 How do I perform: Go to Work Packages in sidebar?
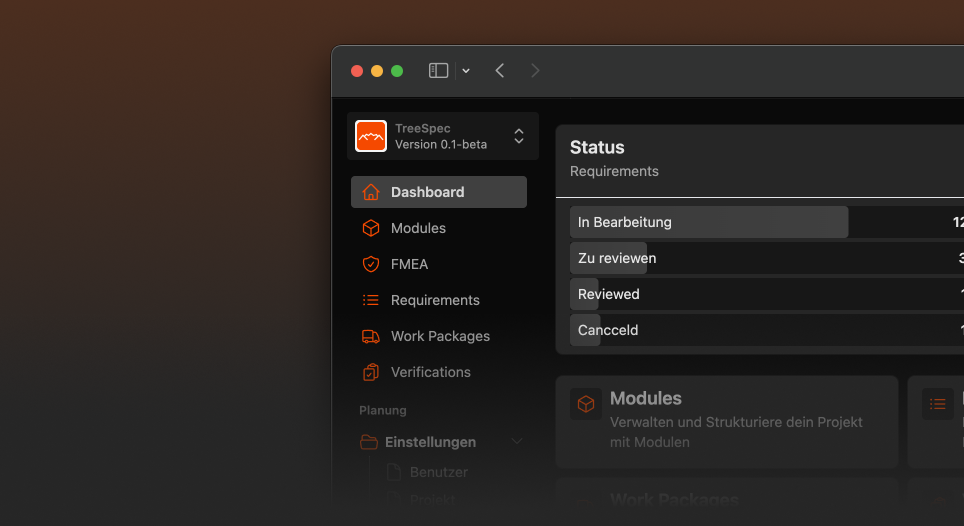(440, 336)
